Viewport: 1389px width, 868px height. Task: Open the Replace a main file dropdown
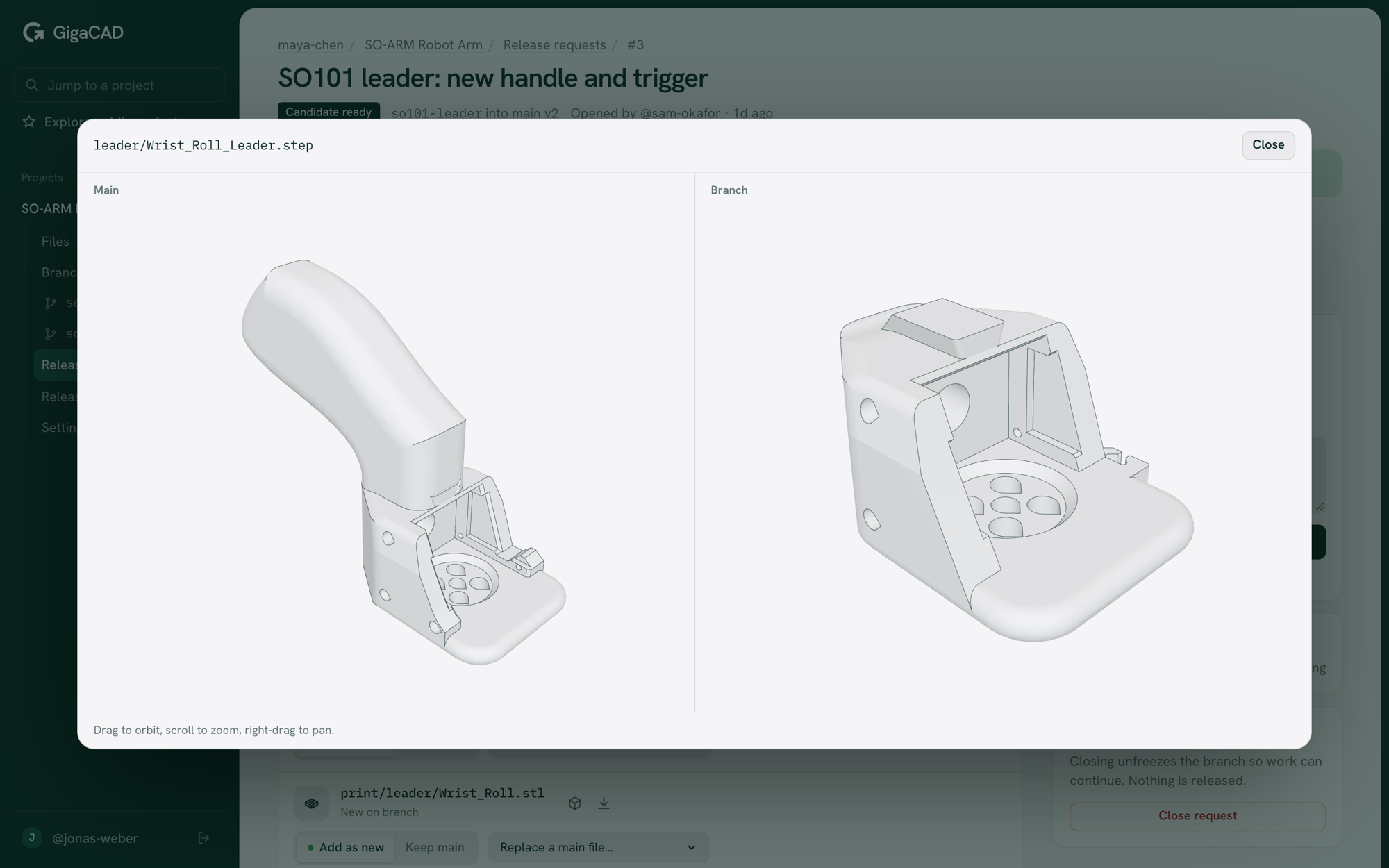[599, 847]
